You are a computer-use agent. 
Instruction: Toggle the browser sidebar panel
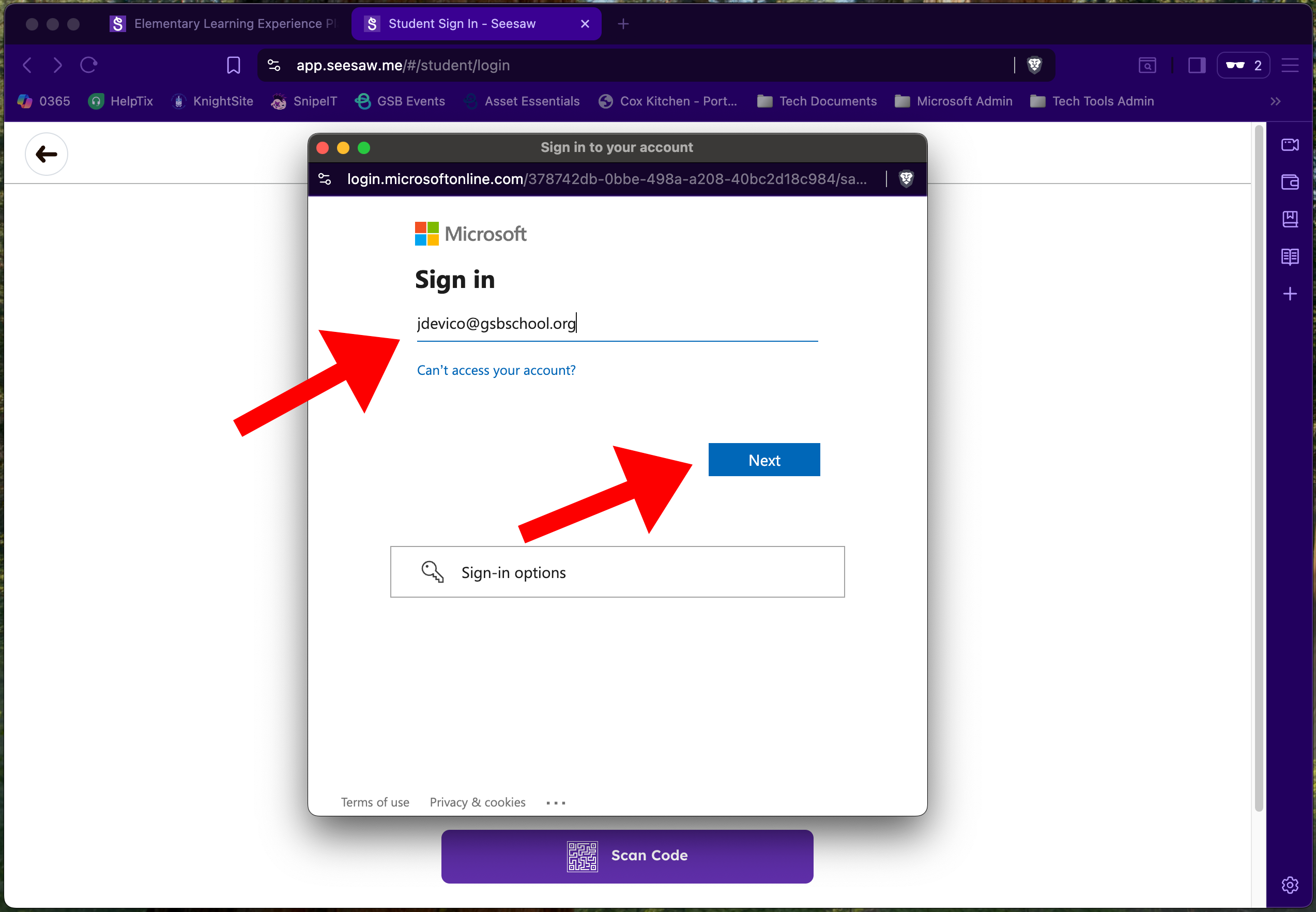coord(1197,65)
